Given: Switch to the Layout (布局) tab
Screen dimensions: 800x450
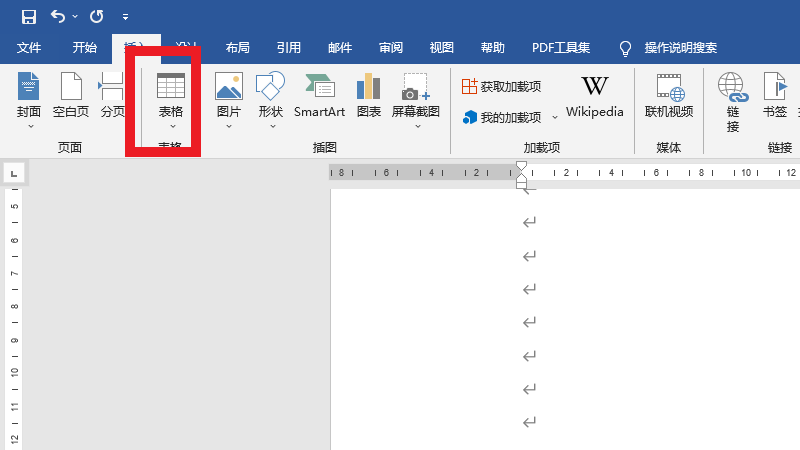Looking at the screenshot, I should [237, 48].
